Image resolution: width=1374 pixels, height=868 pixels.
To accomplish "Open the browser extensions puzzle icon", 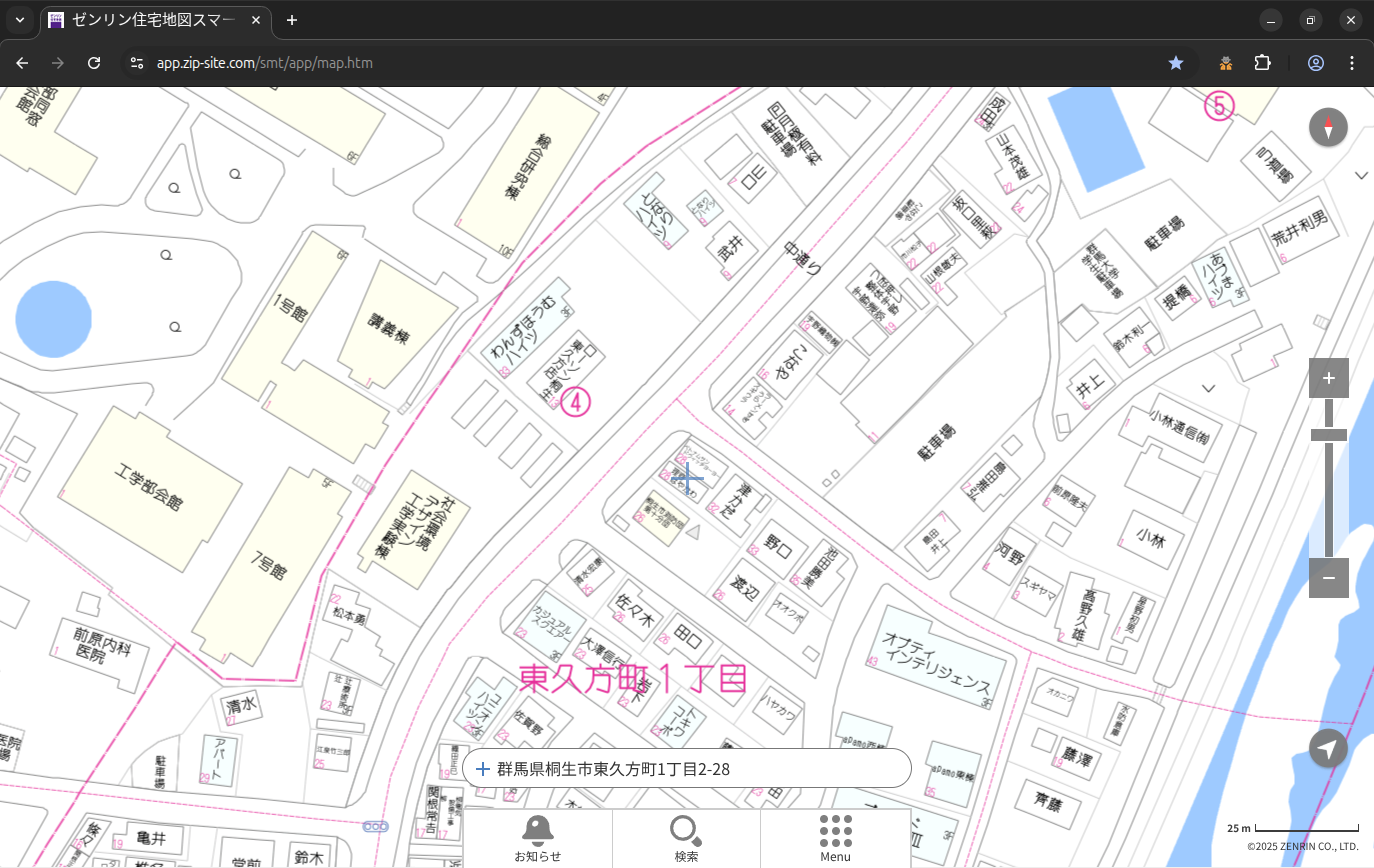I will 1262,63.
